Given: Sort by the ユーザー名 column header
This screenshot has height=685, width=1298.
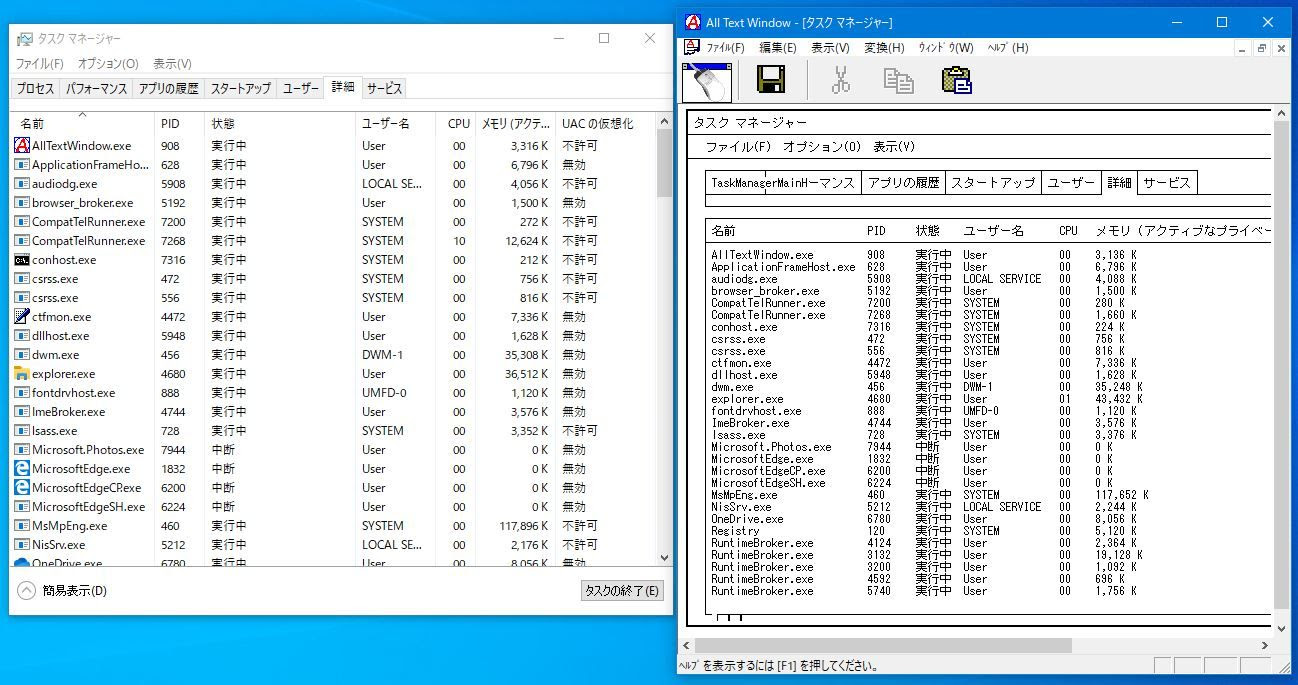Looking at the screenshot, I should point(395,124).
